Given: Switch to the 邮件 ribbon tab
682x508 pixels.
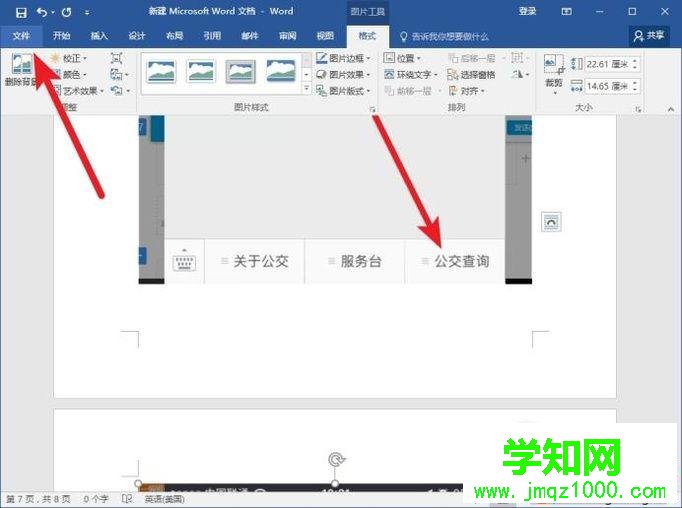Looking at the screenshot, I should pyautogui.click(x=250, y=36).
